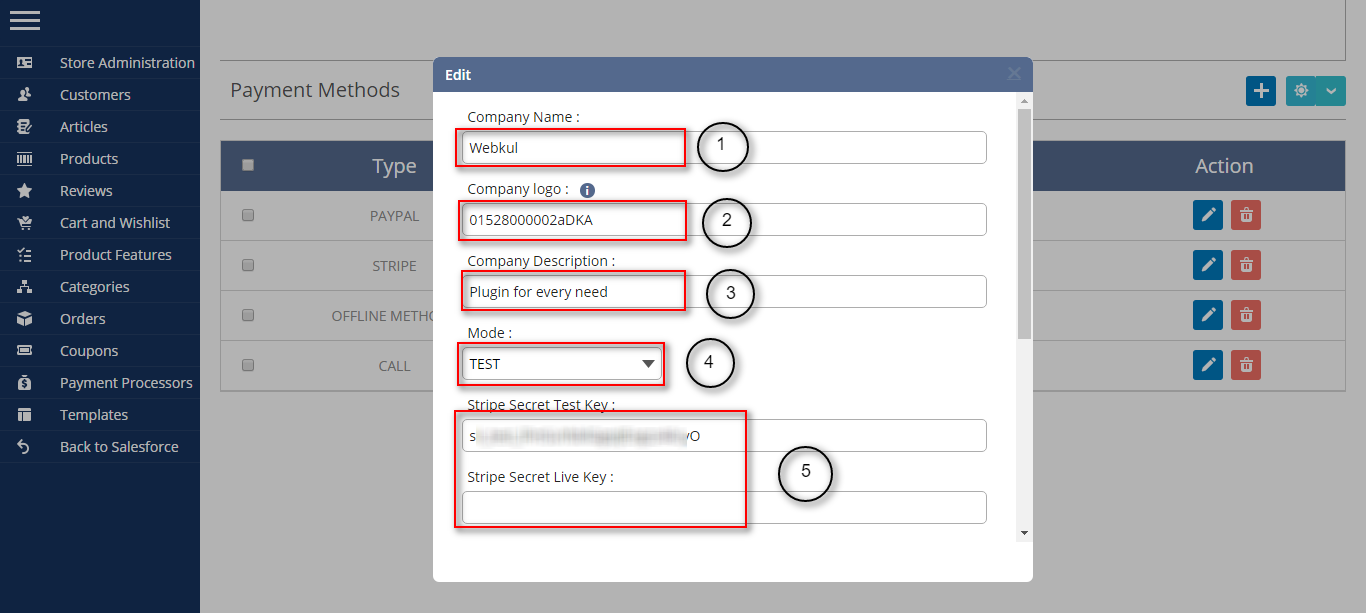Close the Edit dialog
The height and width of the screenshot is (613, 1366).
point(1014,74)
